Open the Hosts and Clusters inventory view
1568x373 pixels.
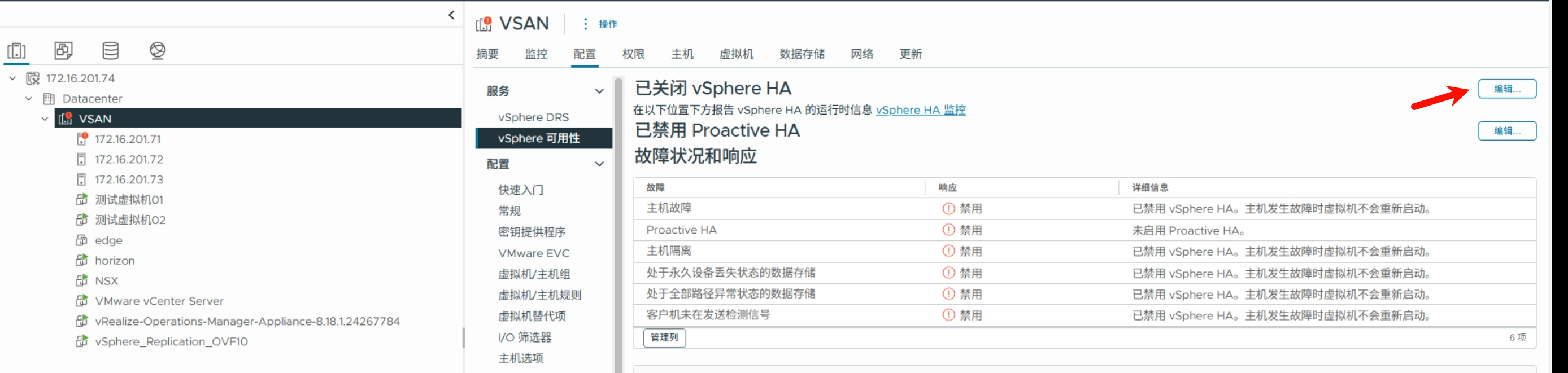tap(16, 50)
